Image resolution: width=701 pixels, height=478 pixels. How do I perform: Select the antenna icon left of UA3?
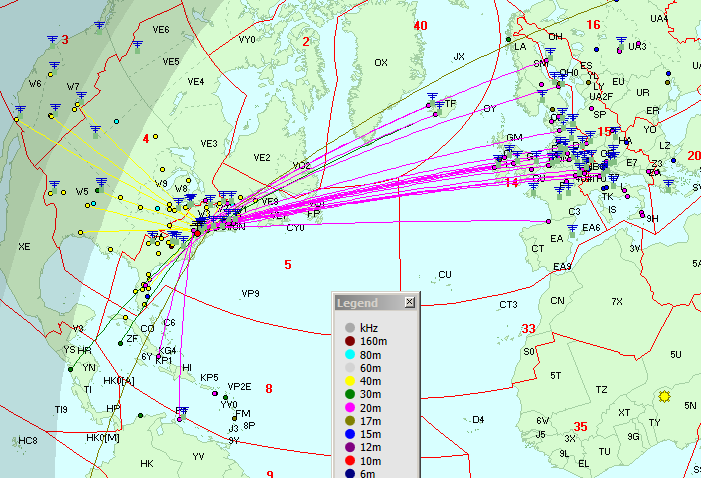pyautogui.click(x=621, y=42)
